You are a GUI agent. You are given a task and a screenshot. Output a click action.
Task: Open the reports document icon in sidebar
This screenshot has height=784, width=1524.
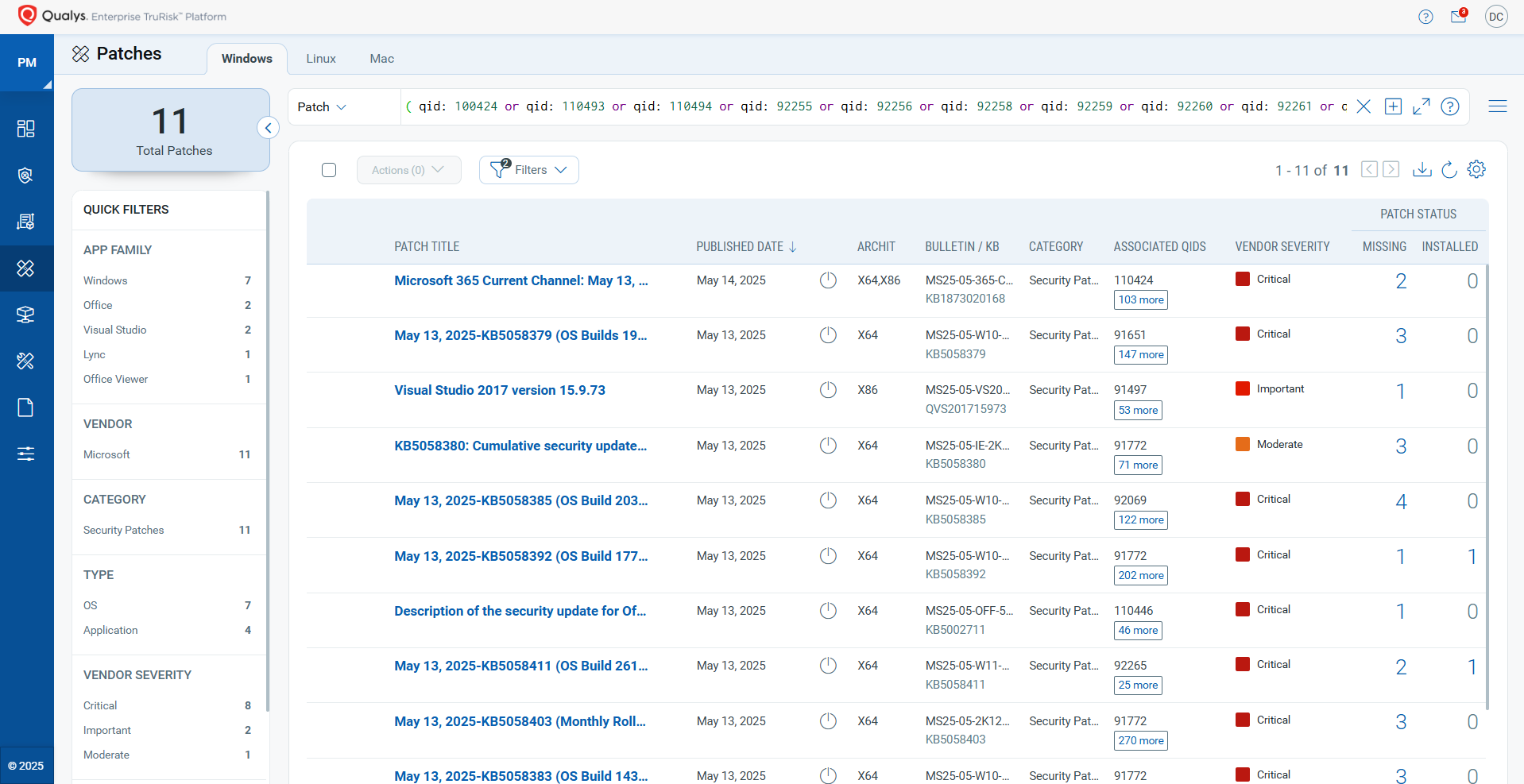click(x=25, y=407)
